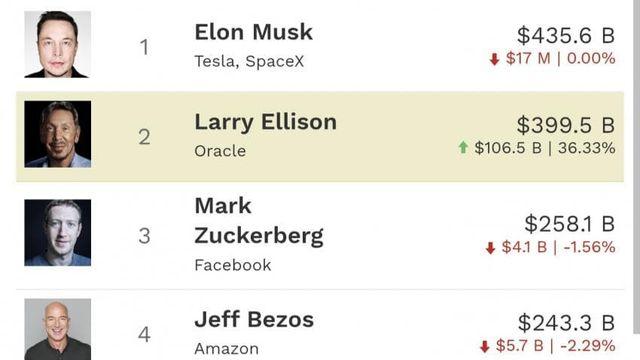Open the Larry Ellison name link
640x360 pixels.
tap(266, 122)
